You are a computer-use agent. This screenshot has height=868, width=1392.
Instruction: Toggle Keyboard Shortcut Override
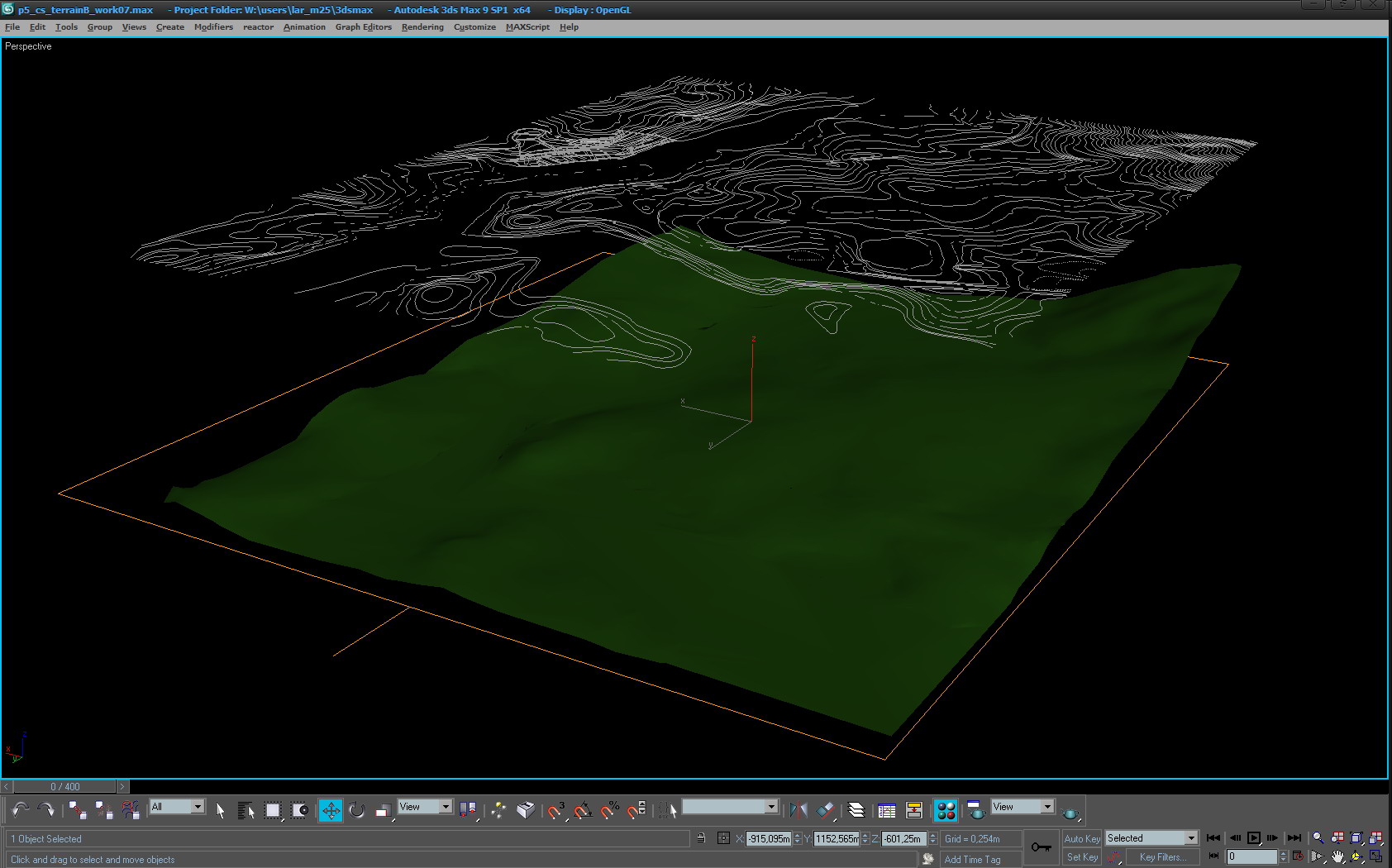(525, 810)
